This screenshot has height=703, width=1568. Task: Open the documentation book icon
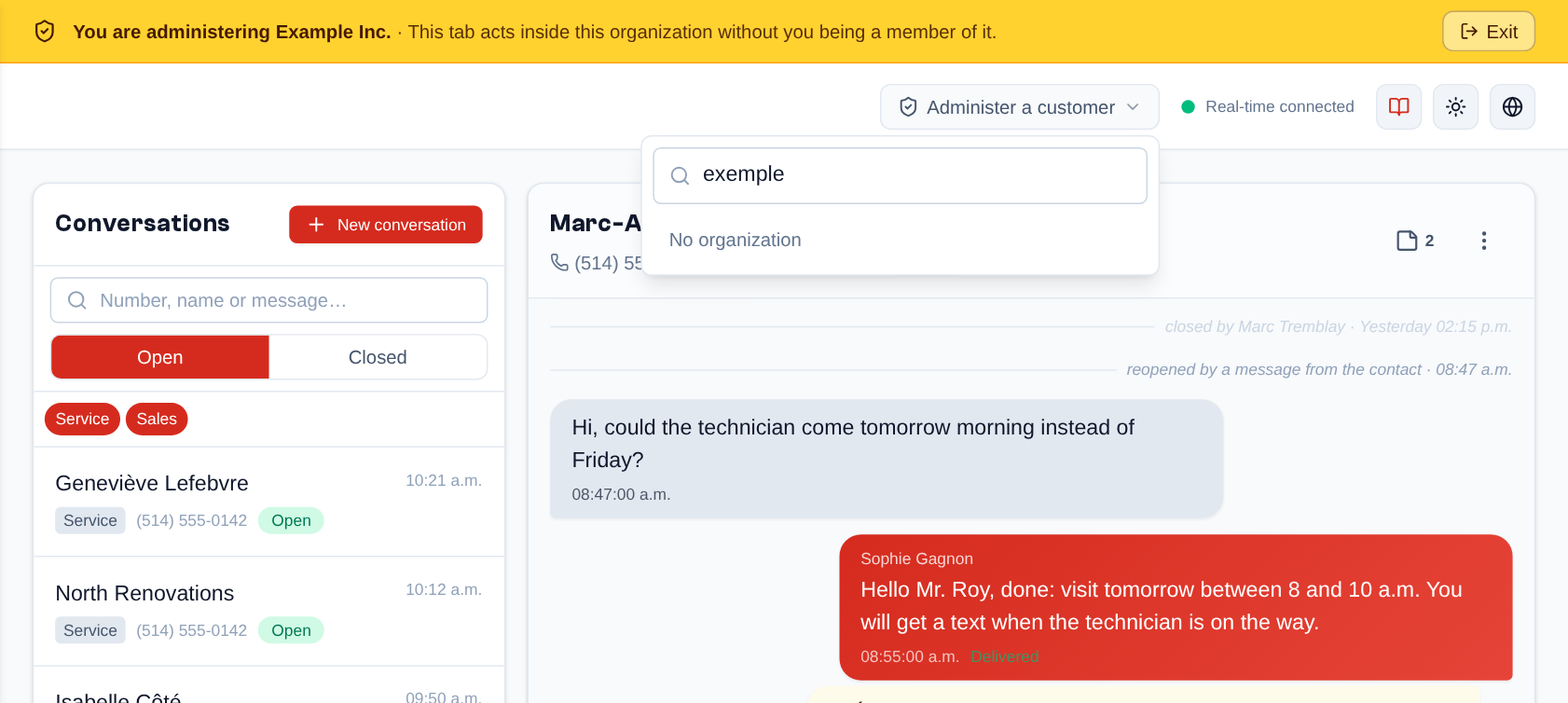tap(1398, 107)
